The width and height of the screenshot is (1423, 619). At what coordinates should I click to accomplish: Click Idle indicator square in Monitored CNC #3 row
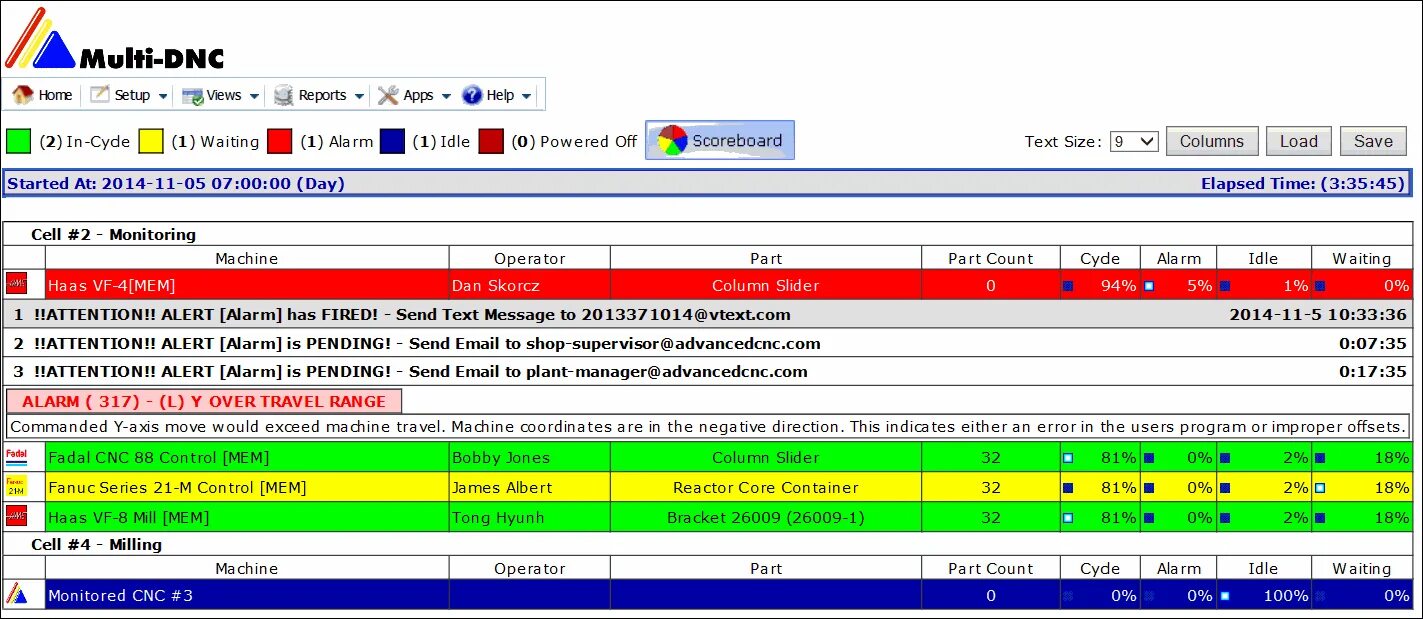pyautogui.click(x=1225, y=596)
